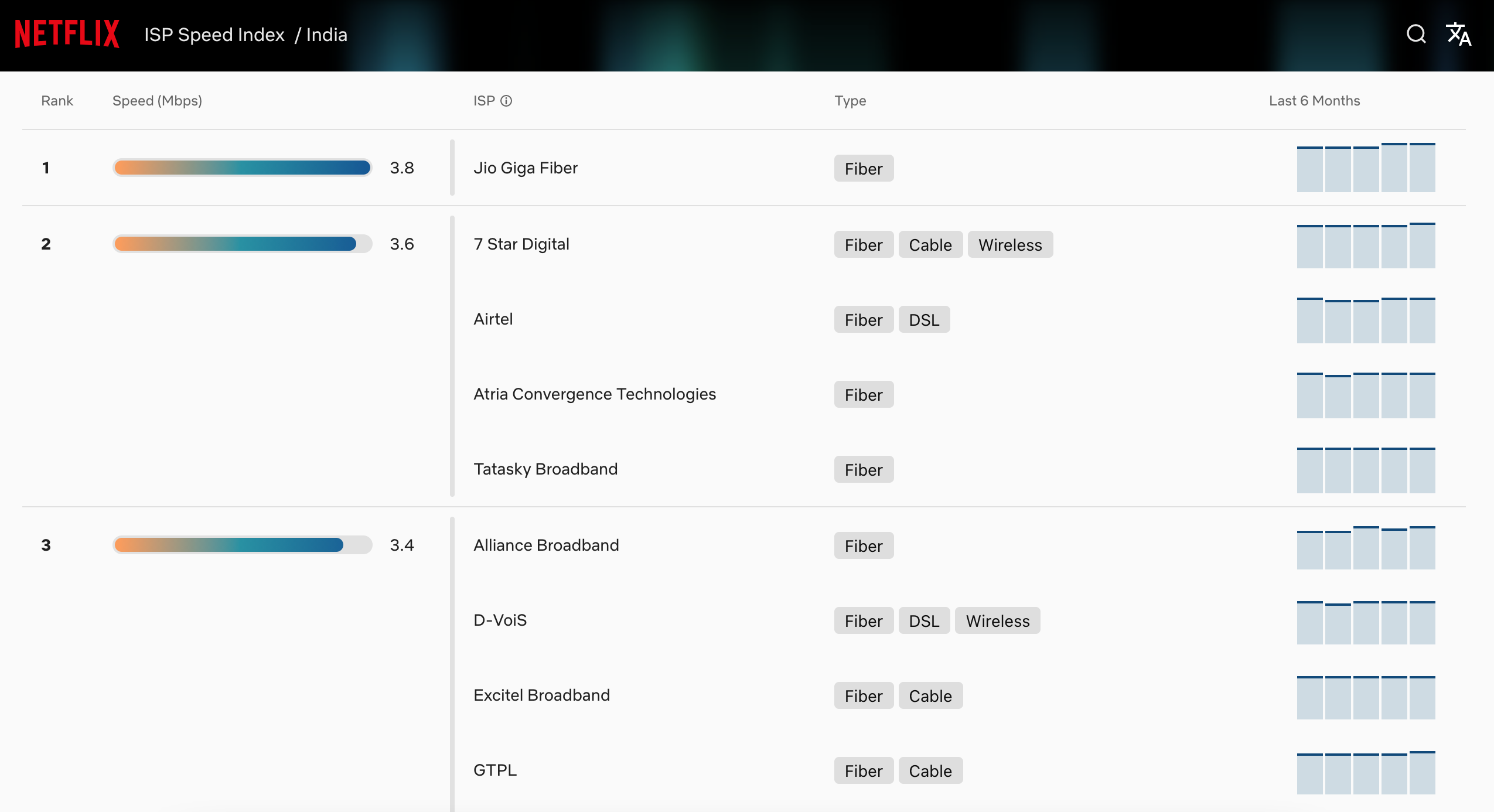Select Excitel Broadband ISP name
Screen dimensions: 1494x812
coord(541,695)
